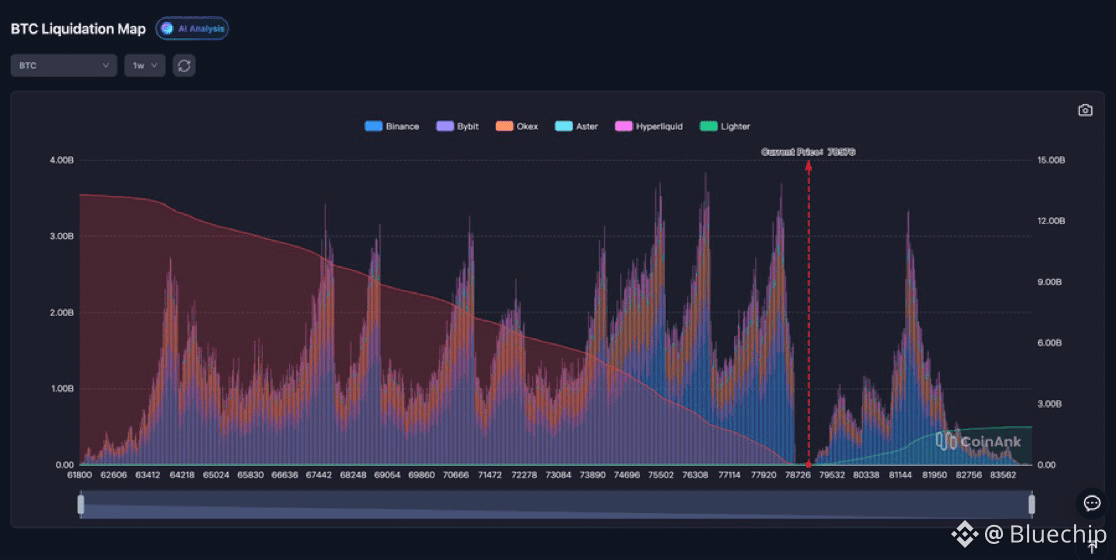Toggle Okex series in legend
This screenshot has height=560, width=1116.
tap(517, 126)
